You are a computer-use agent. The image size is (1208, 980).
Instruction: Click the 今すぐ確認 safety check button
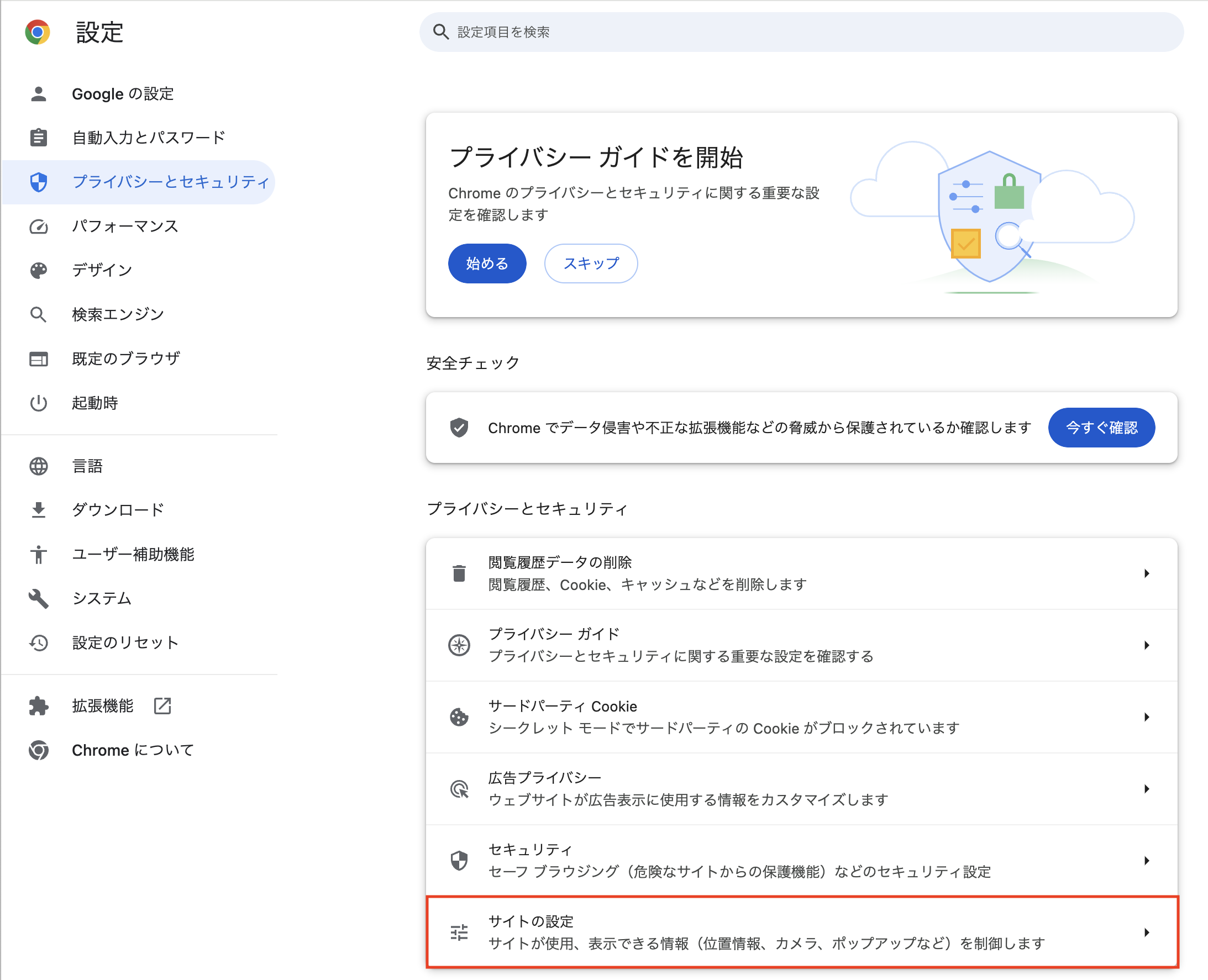[1101, 428]
